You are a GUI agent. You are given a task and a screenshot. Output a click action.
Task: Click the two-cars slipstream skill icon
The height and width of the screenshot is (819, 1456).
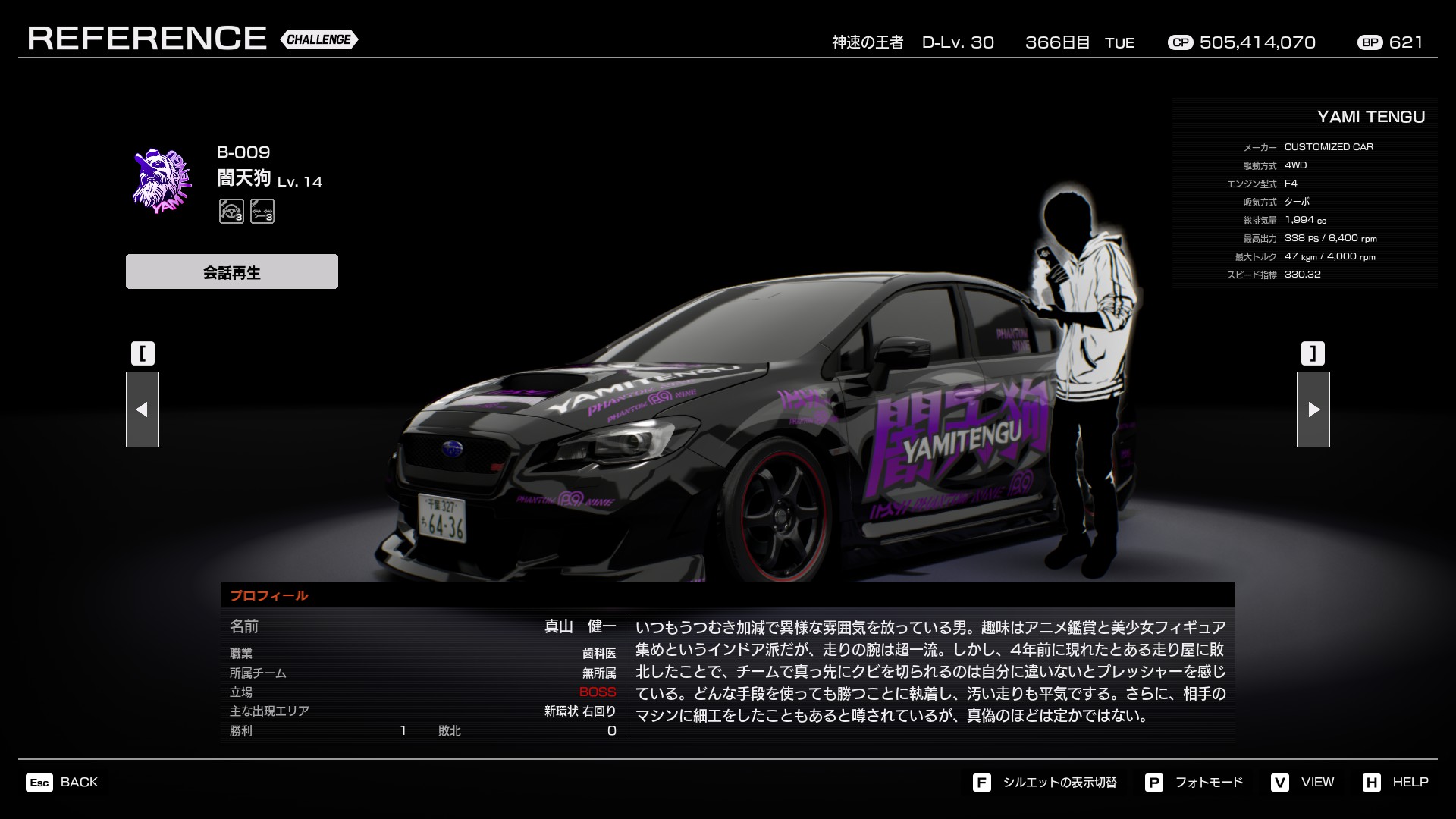tap(262, 211)
